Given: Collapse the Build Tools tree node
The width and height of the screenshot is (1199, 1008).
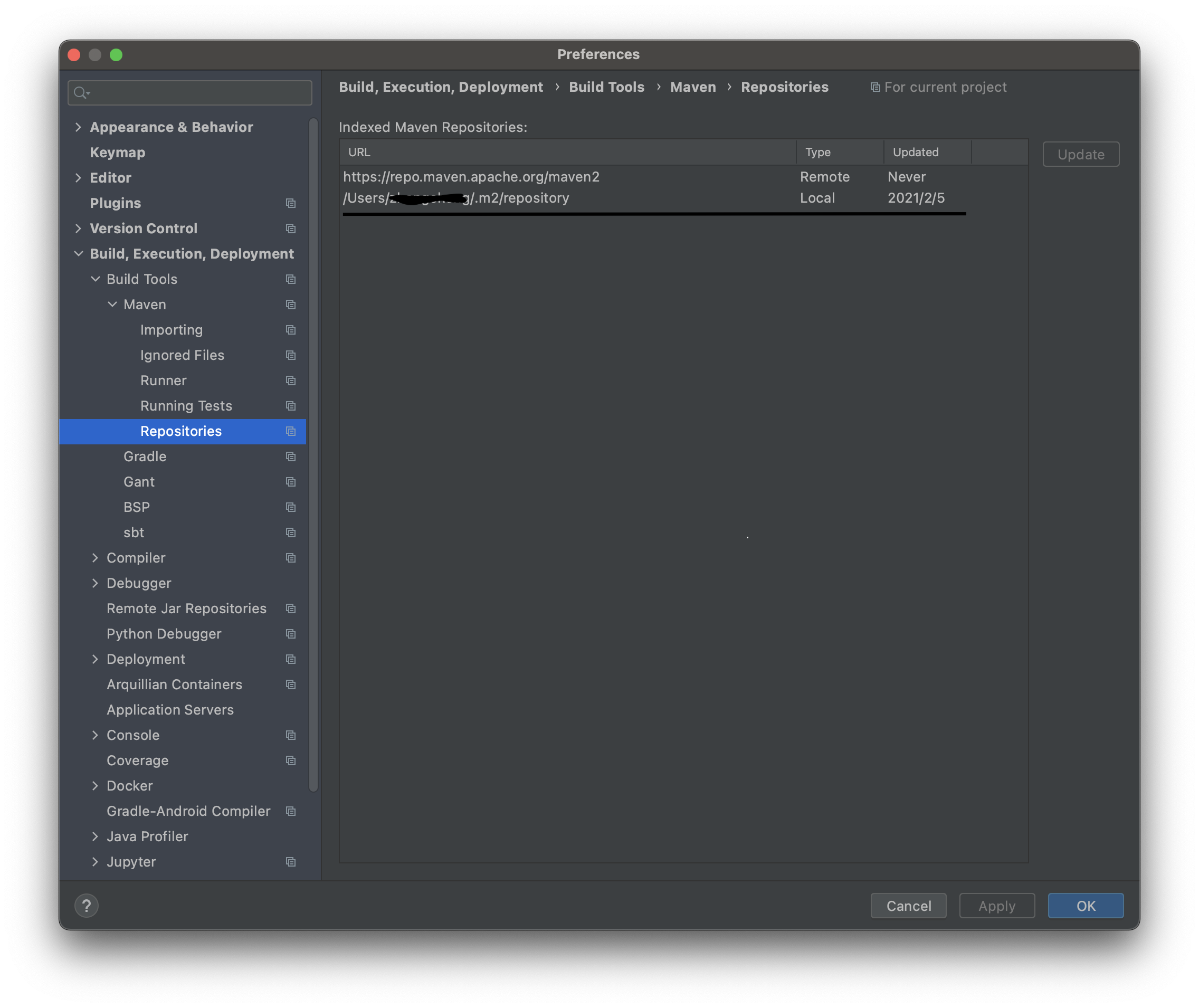Looking at the screenshot, I should 96,279.
